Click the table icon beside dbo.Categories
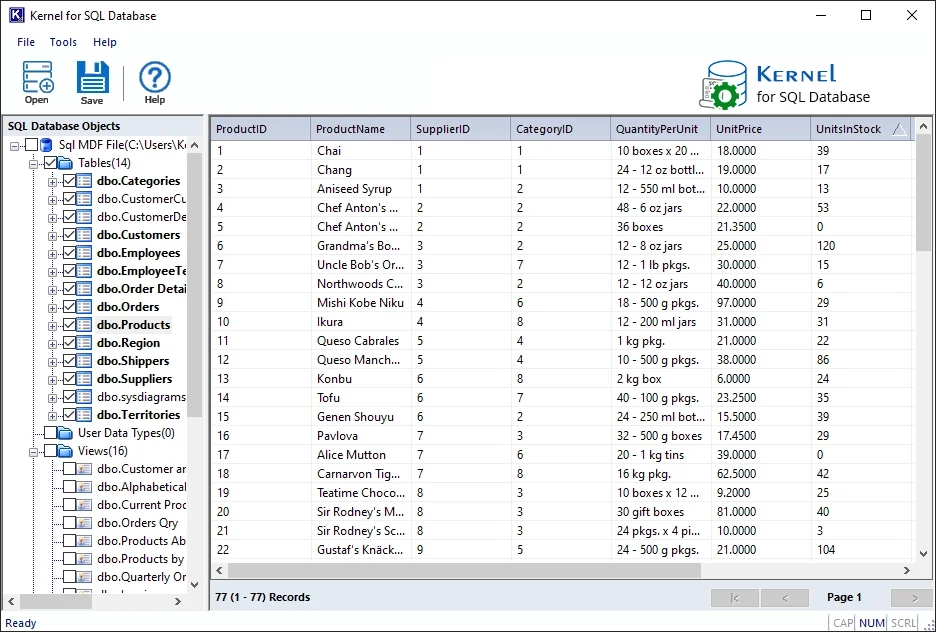 84,181
